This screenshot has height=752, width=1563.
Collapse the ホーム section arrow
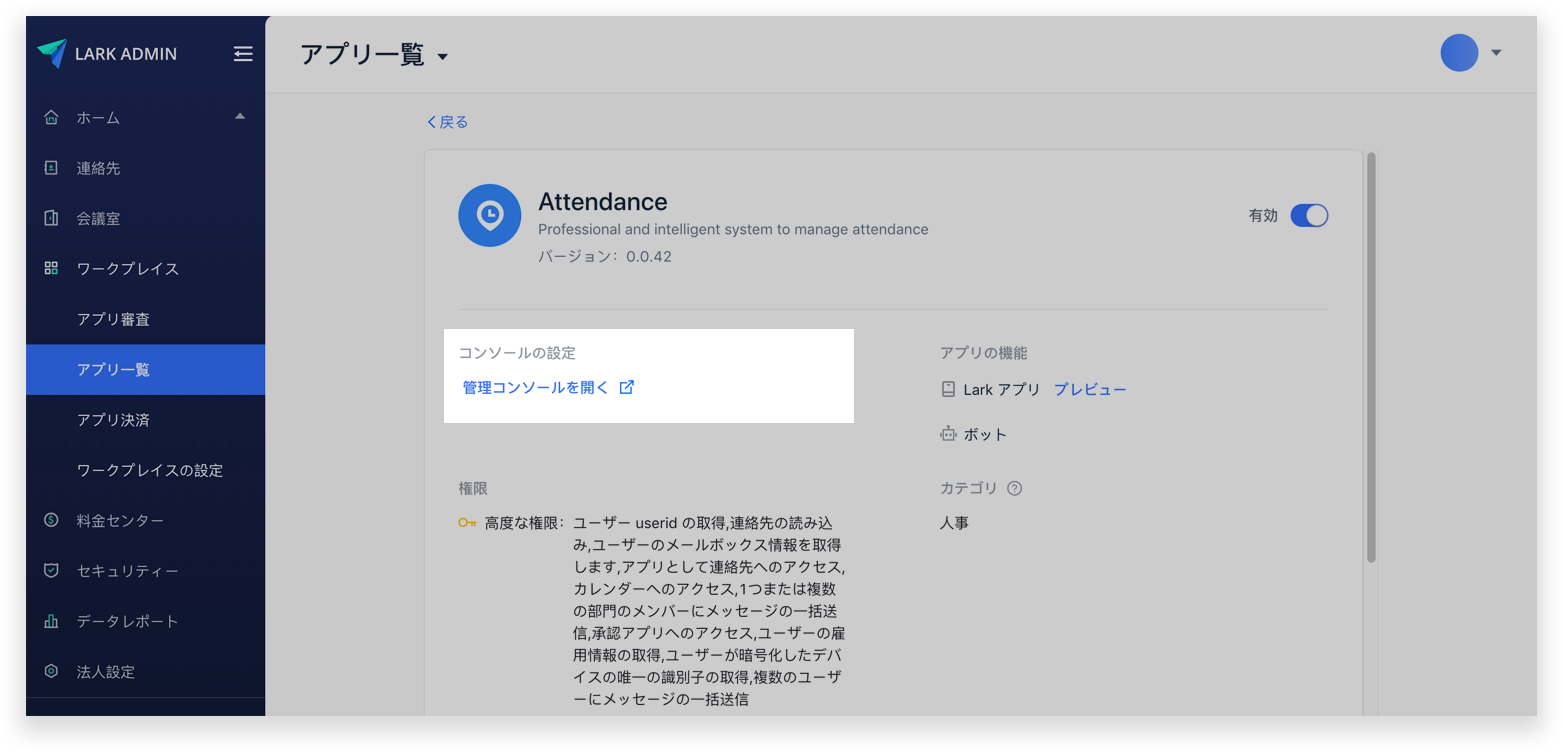(240, 117)
